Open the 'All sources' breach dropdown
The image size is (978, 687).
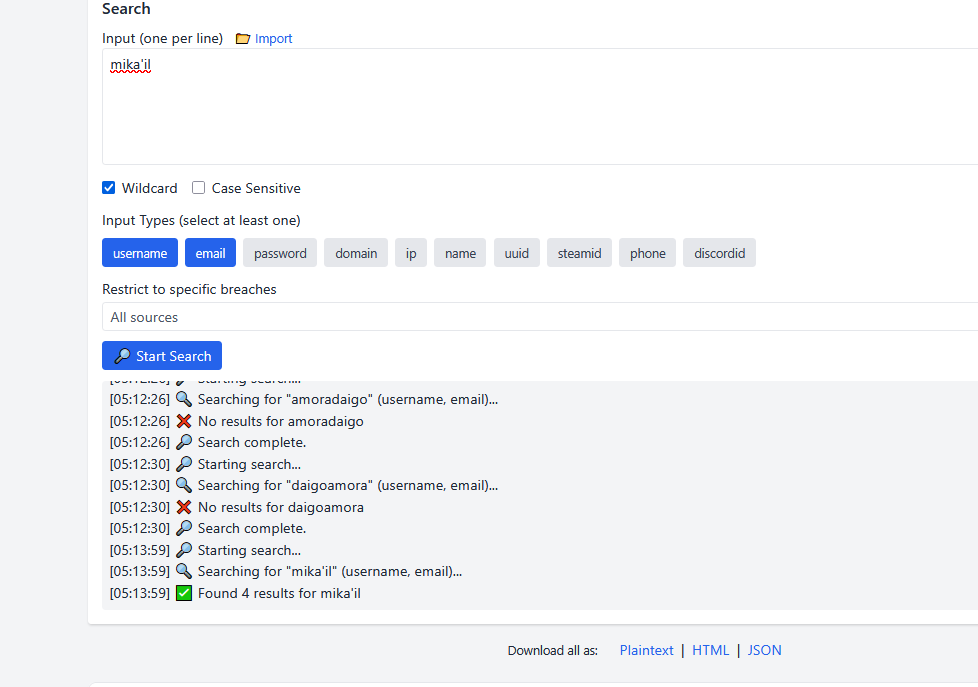click(540, 317)
